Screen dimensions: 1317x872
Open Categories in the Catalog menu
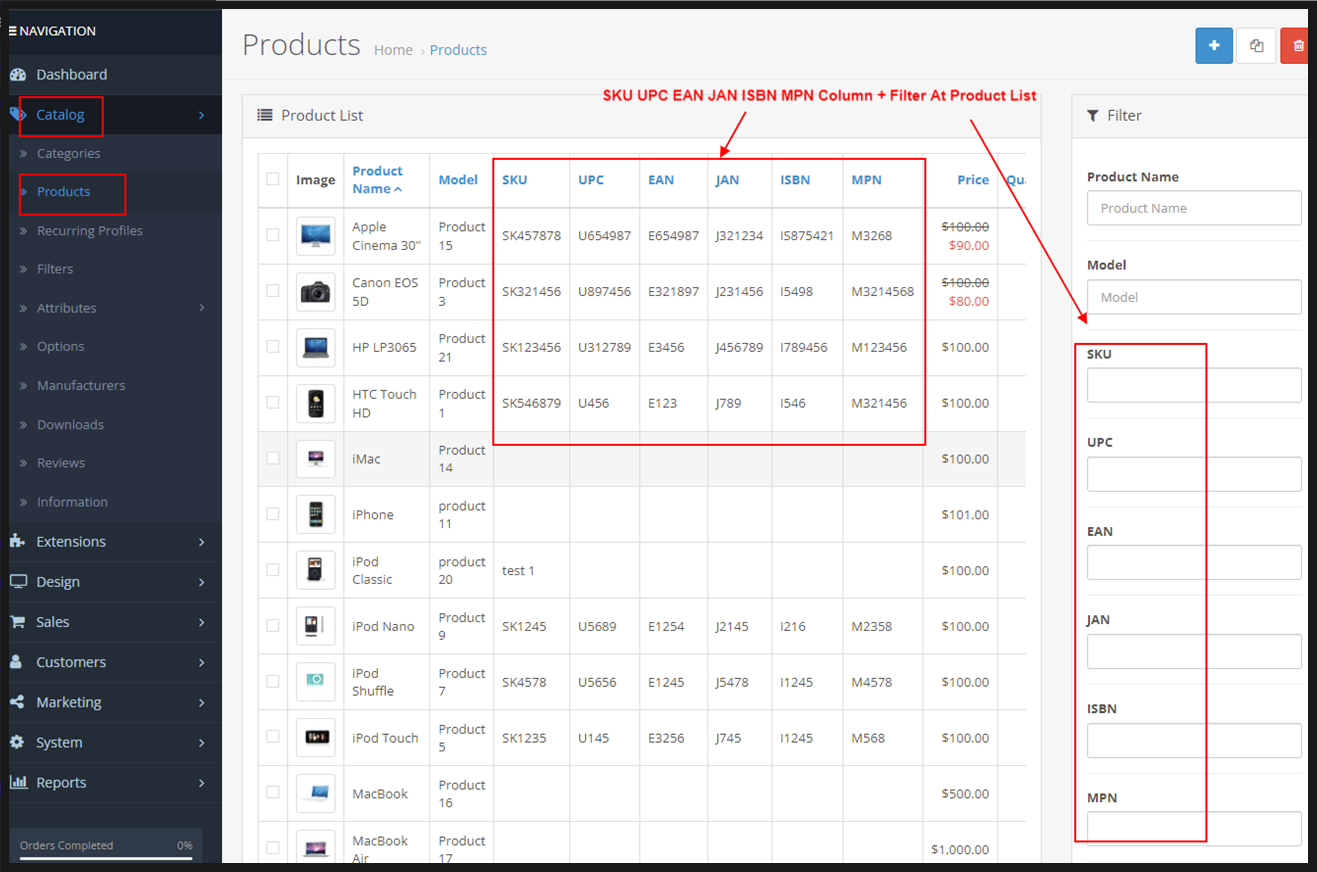[68, 153]
